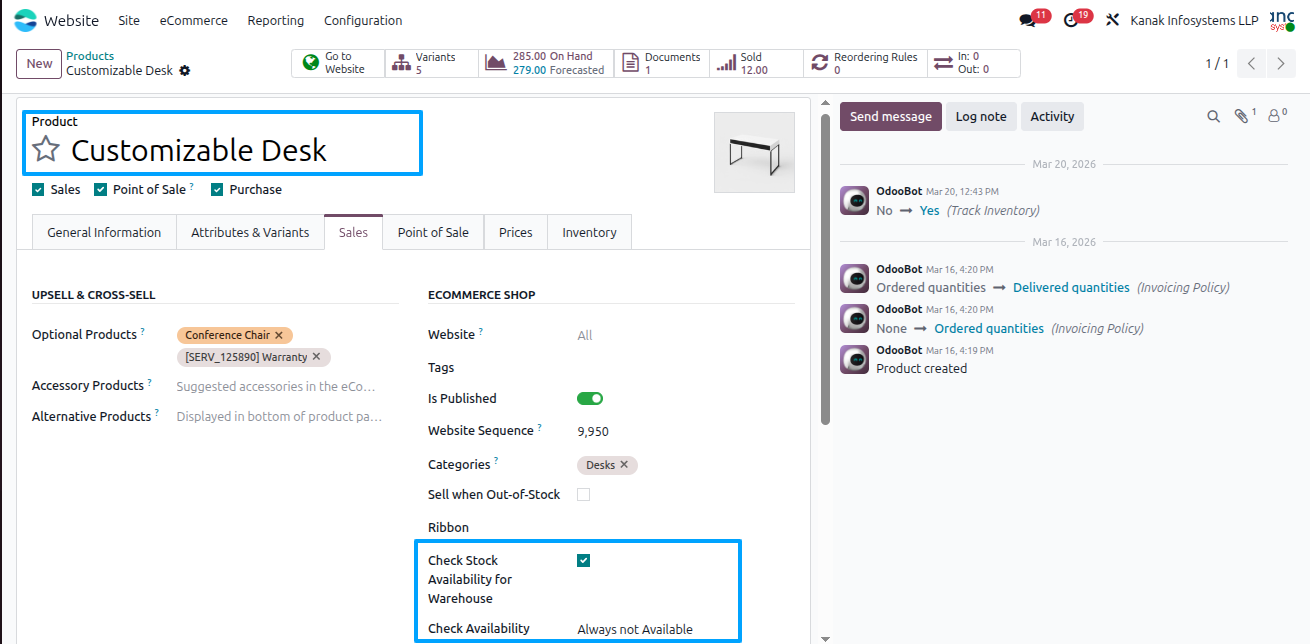1310x644 pixels.
Task: Mark the product as favorite star
Action: [46, 150]
